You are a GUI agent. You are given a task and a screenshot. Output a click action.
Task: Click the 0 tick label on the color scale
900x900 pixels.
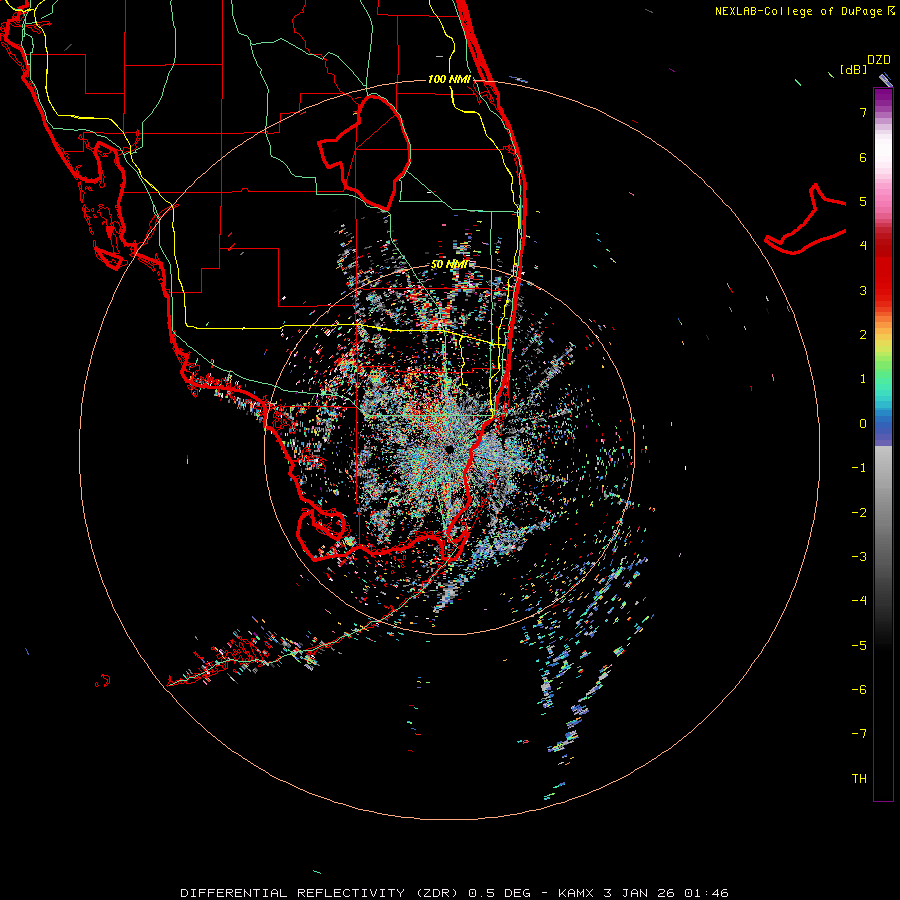(863, 424)
